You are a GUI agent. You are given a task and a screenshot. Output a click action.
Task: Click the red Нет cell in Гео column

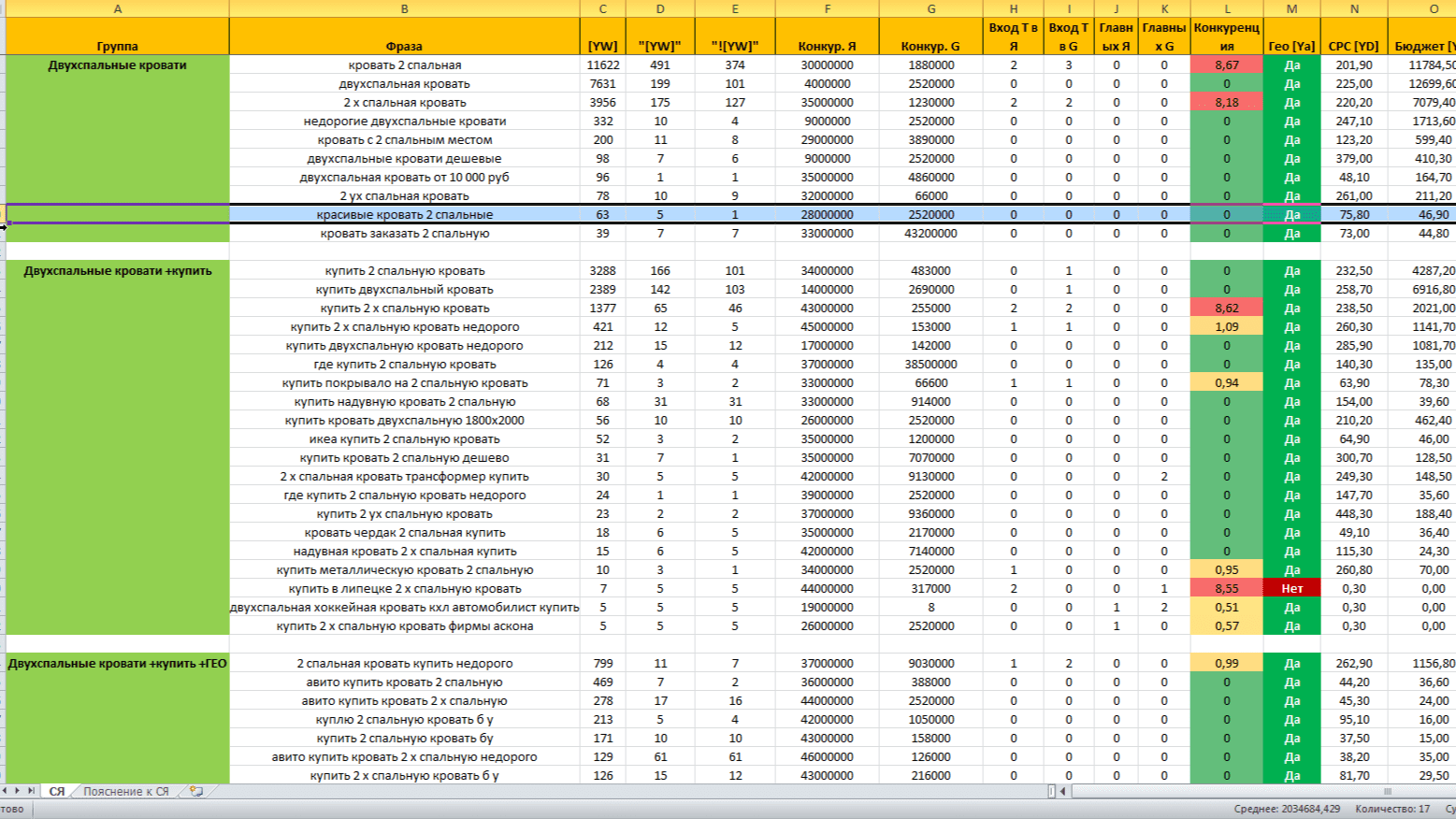[x=1291, y=589]
